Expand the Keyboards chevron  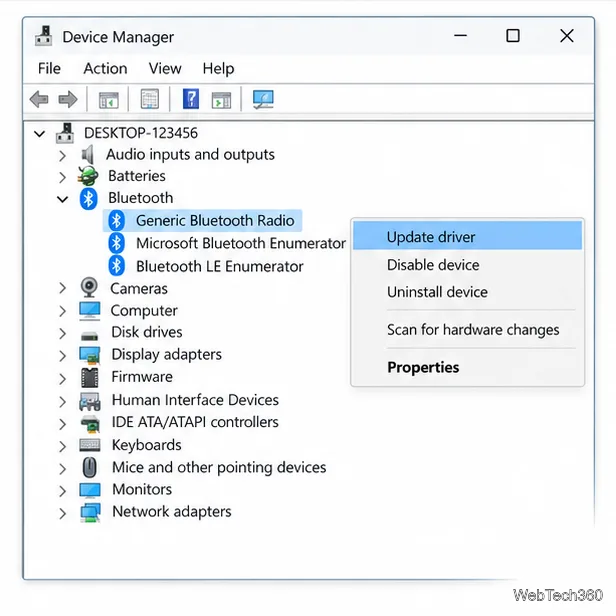coord(62,446)
